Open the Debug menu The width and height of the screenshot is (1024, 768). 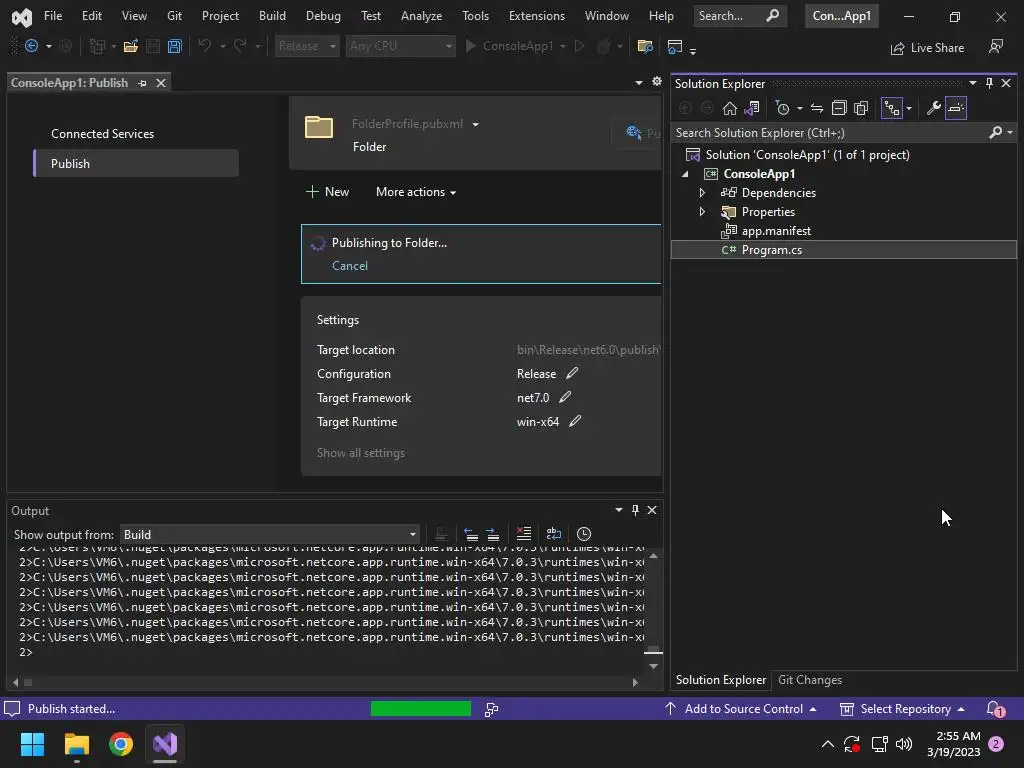coord(323,16)
